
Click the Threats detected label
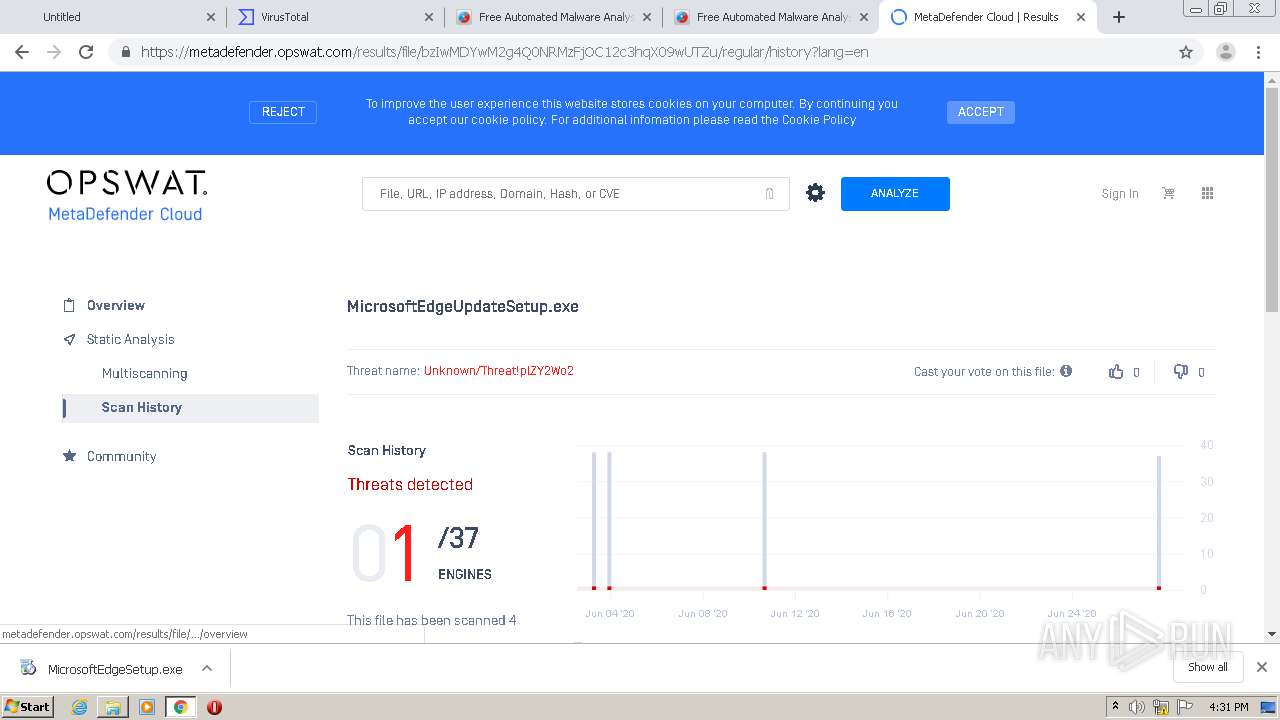tap(410, 484)
